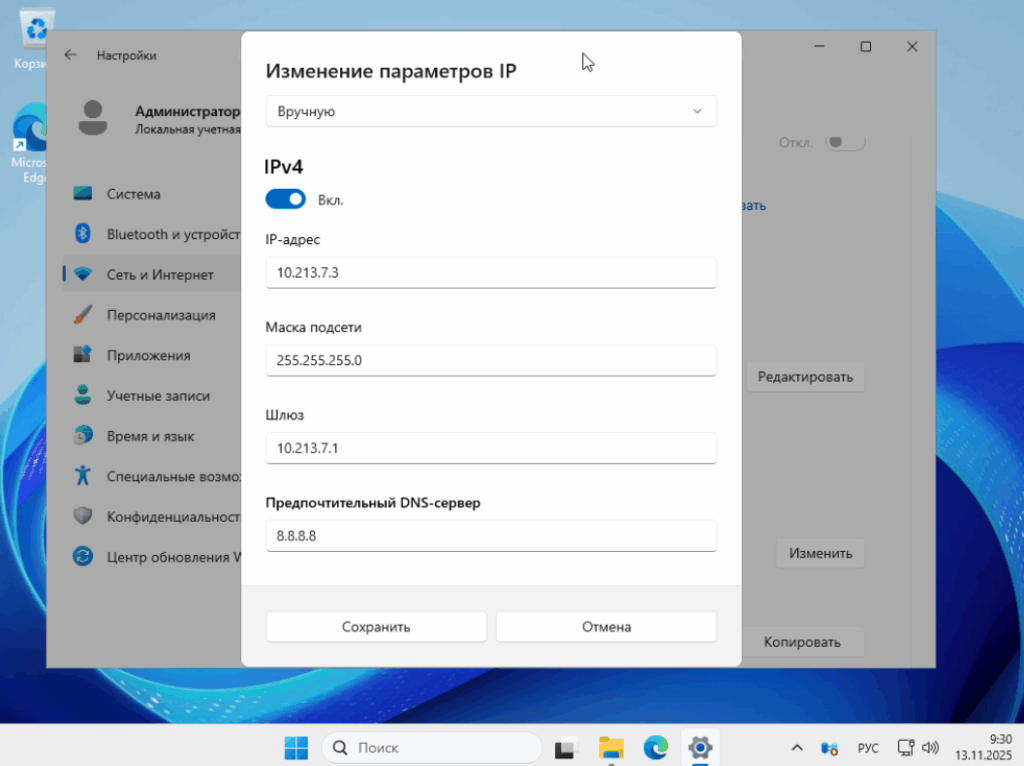Open the Время и язык clock icon
Screen dimensions: 1024x766
83,435
